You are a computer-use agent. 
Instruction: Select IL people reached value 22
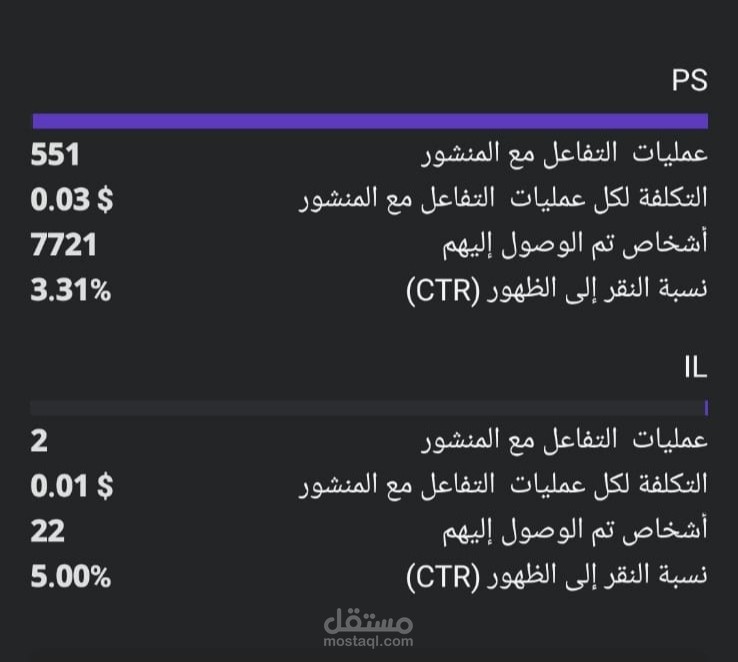tap(48, 531)
